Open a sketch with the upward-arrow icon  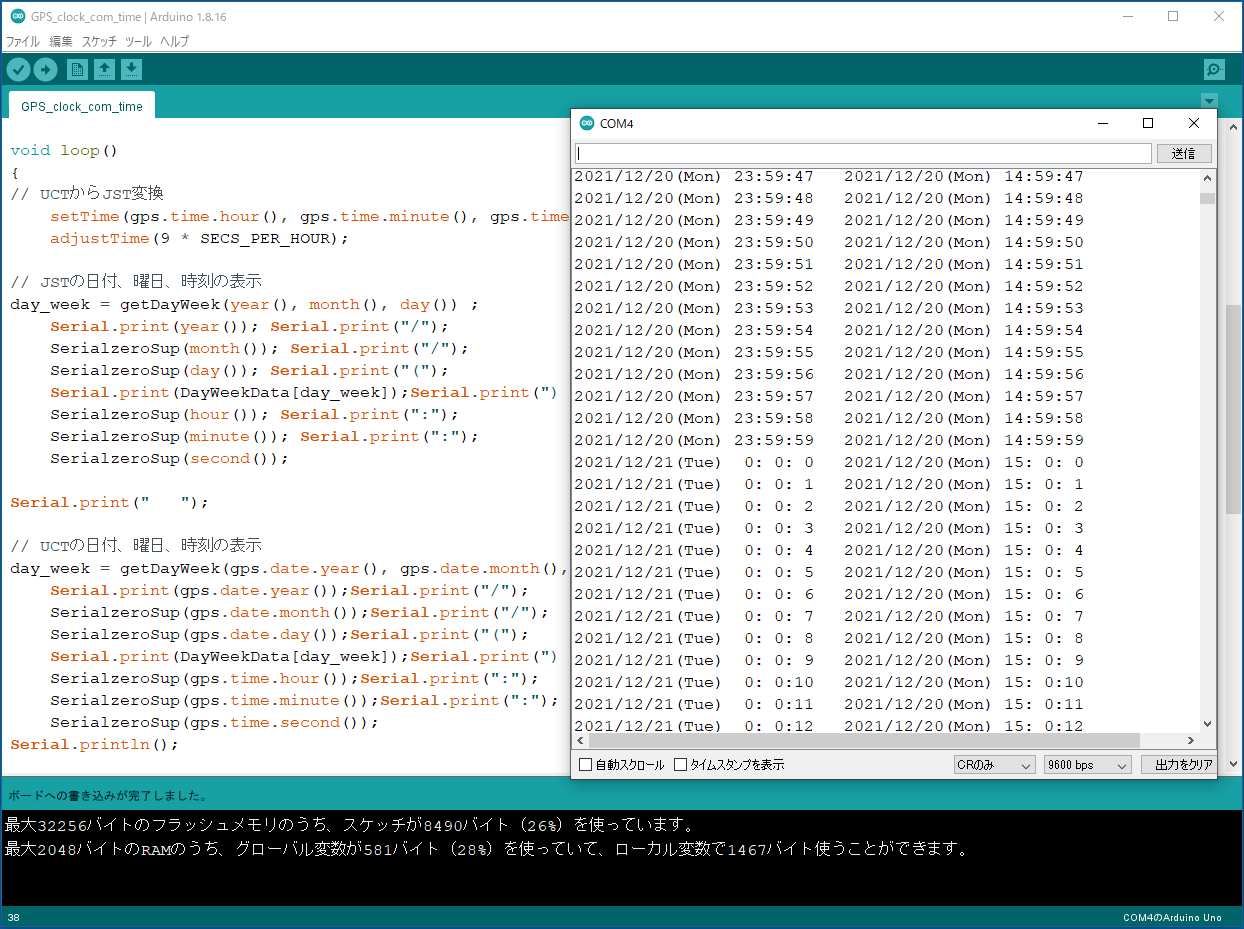tap(105, 69)
